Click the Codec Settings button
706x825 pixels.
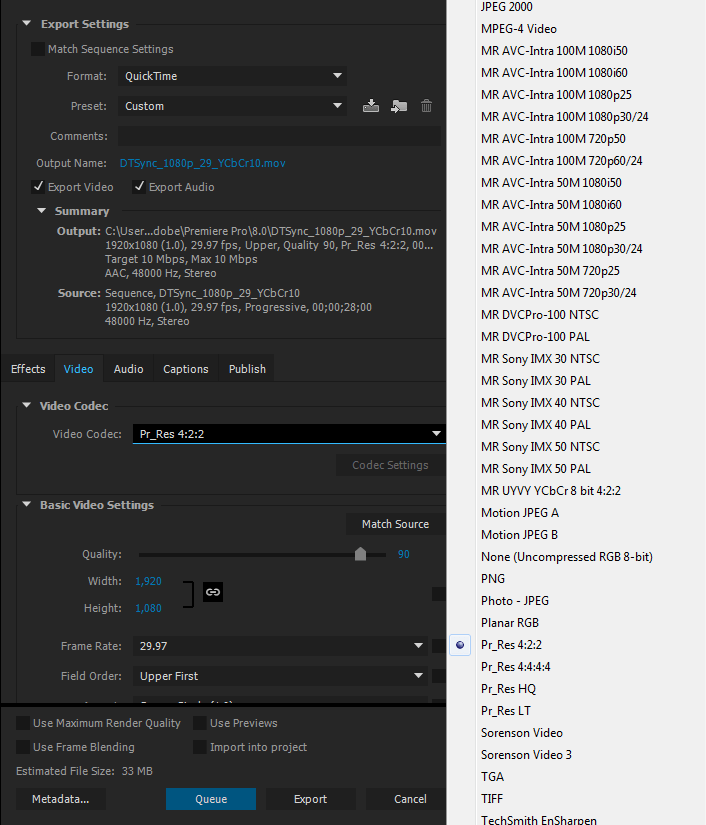pyautogui.click(x=390, y=465)
